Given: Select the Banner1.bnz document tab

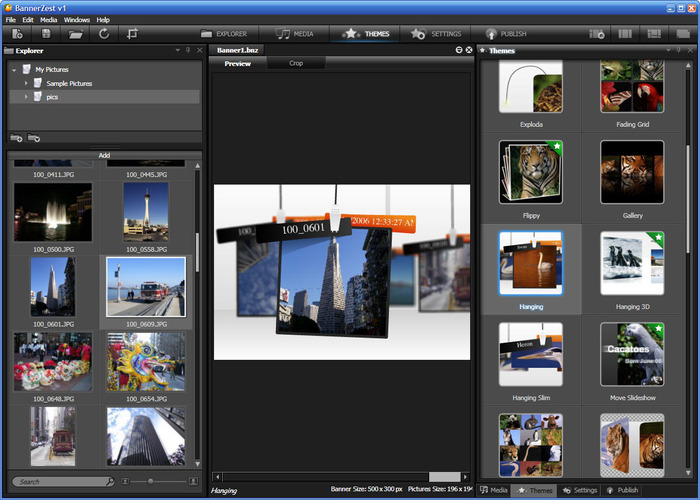Looking at the screenshot, I should coord(238,50).
